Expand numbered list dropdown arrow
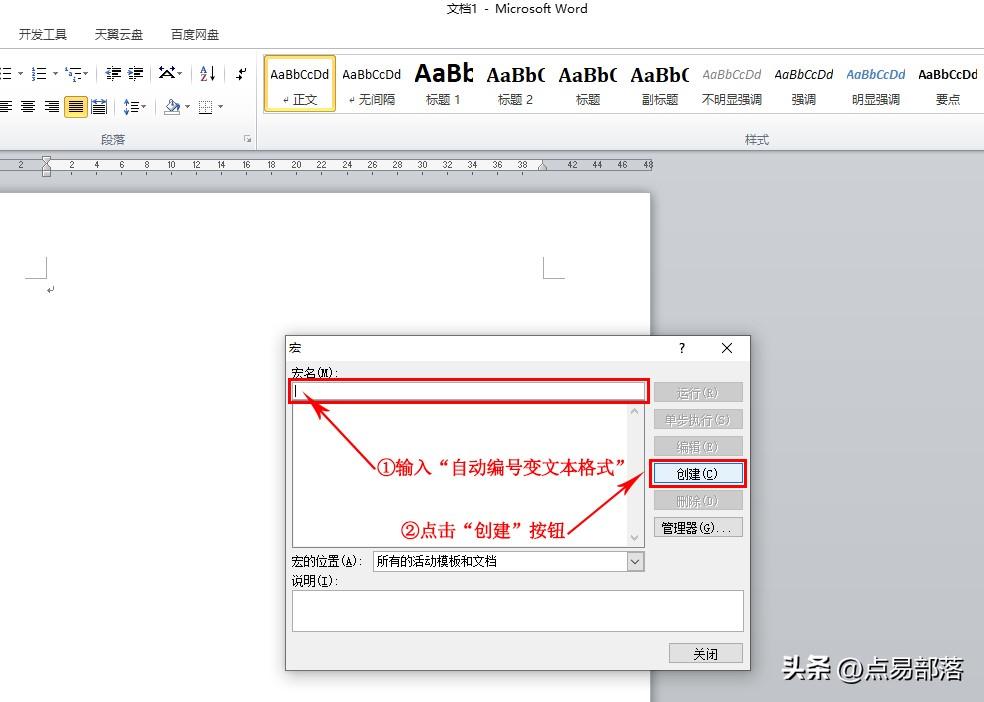This screenshot has height=702, width=984. pyautogui.click(x=55, y=74)
